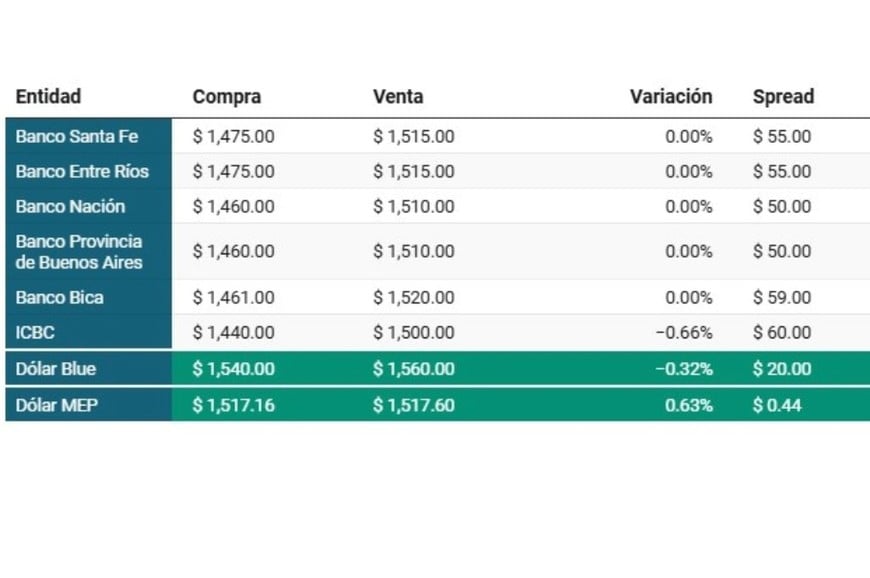Select the Dólar MEP row

[438, 405]
